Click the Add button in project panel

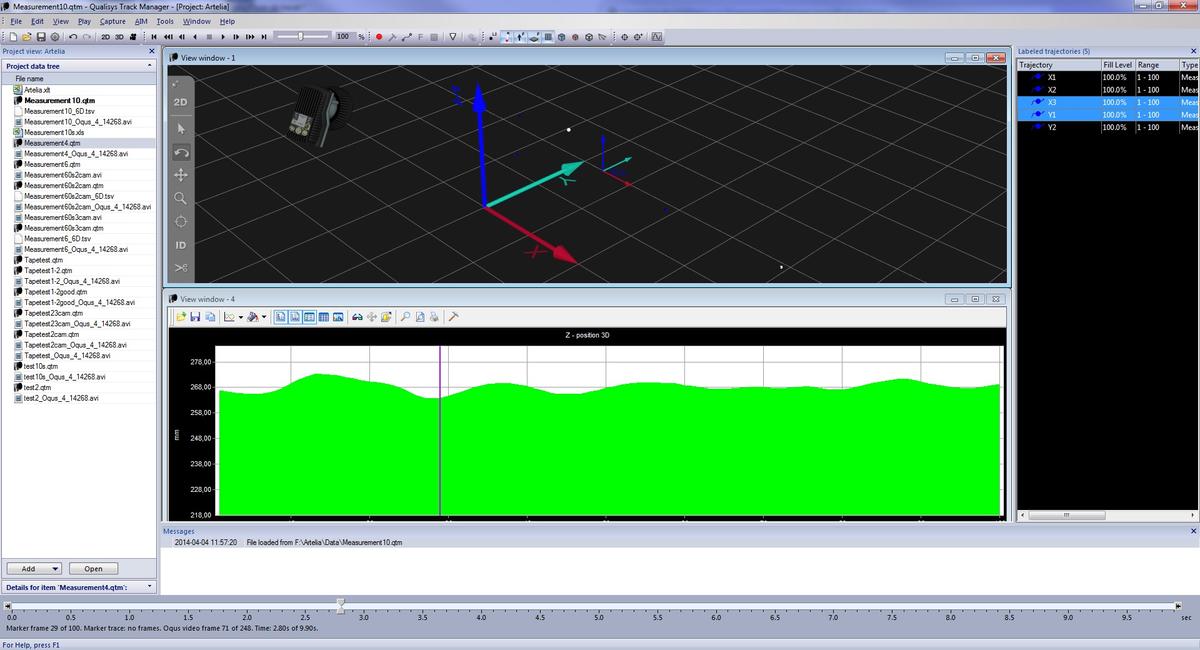pos(34,568)
